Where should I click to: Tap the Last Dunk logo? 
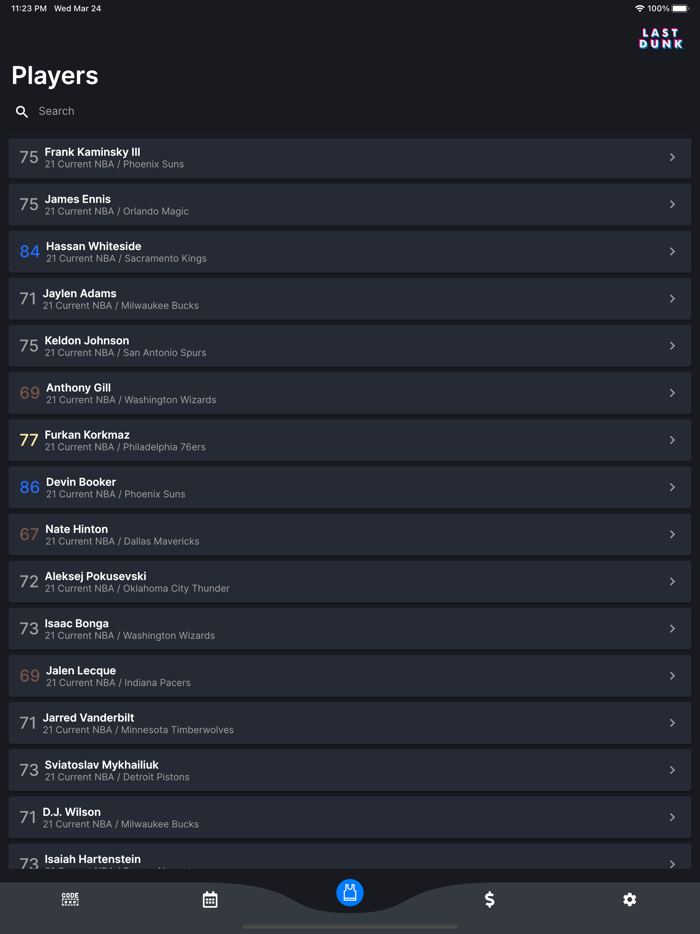click(x=661, y=39)
